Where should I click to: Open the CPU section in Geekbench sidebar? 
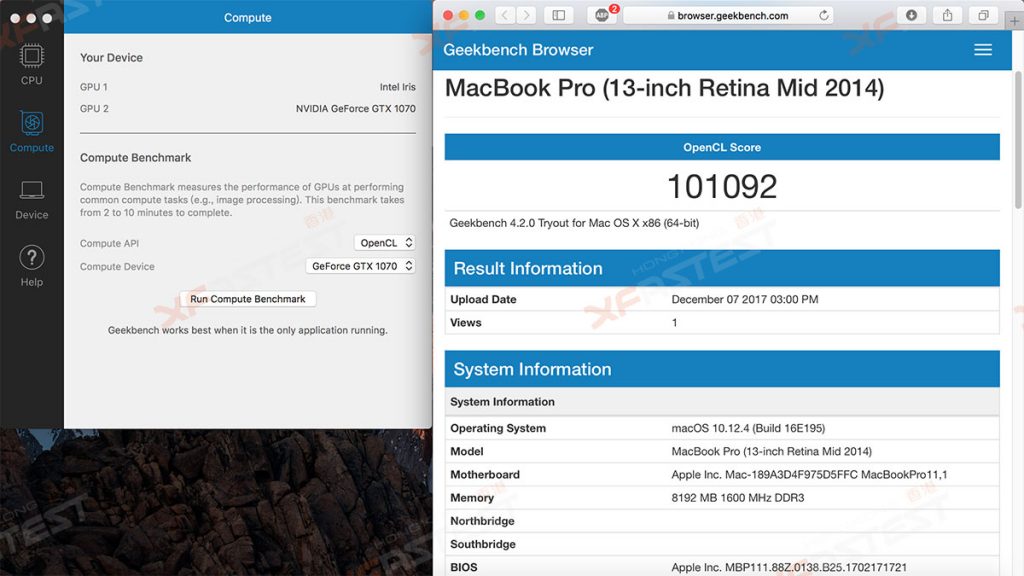(x=31, y=64)
